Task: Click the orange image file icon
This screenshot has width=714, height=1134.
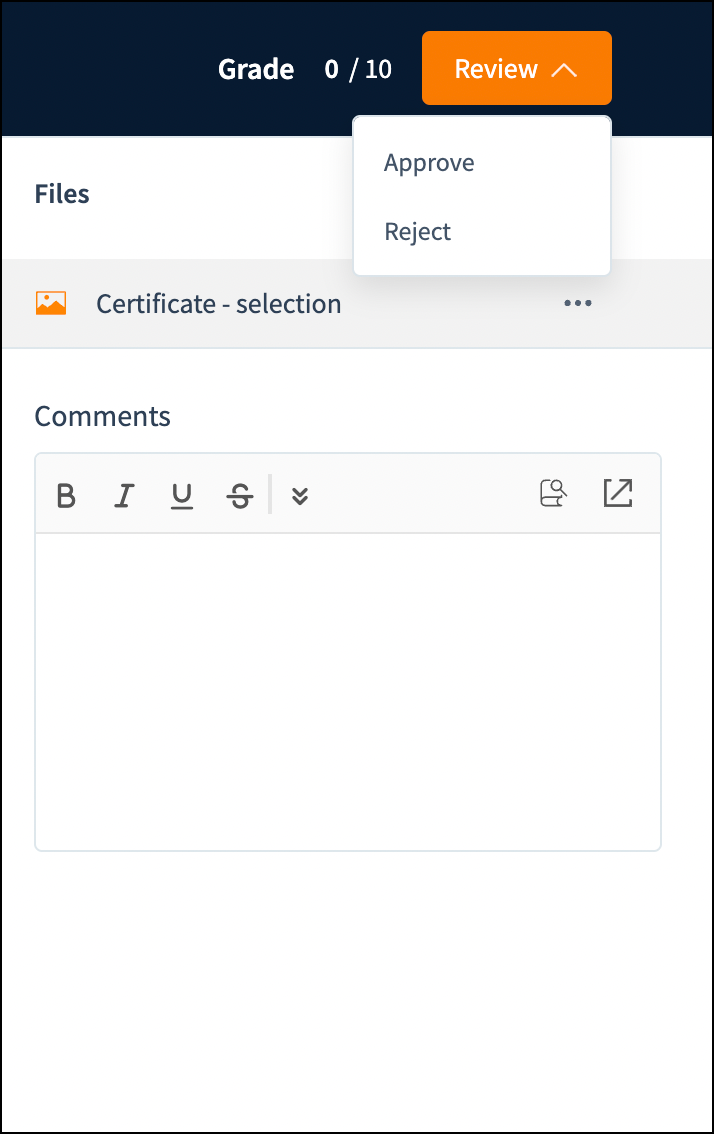Action: pos(51,303)
